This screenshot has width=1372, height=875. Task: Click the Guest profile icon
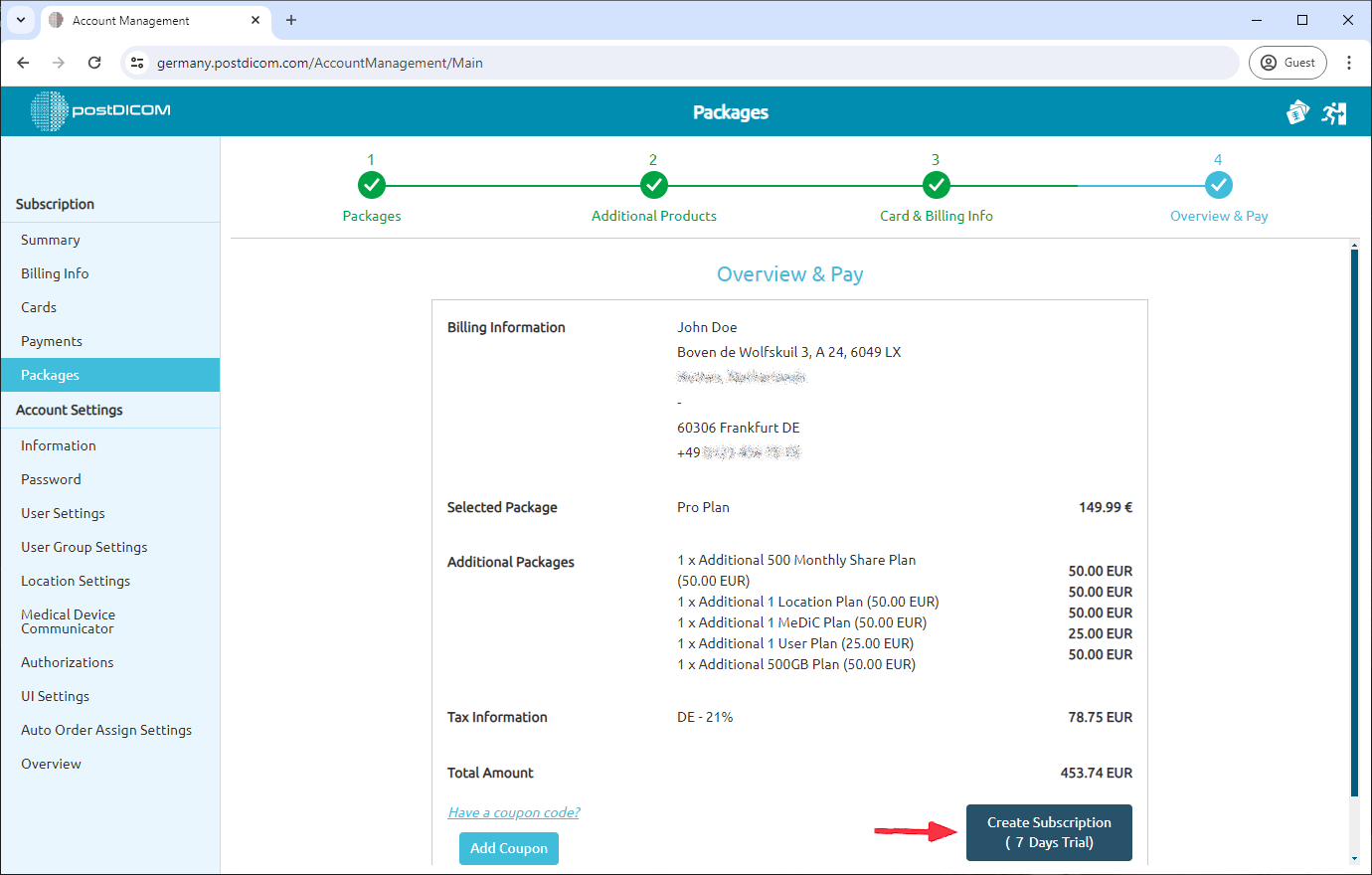tap(1287, 62)
